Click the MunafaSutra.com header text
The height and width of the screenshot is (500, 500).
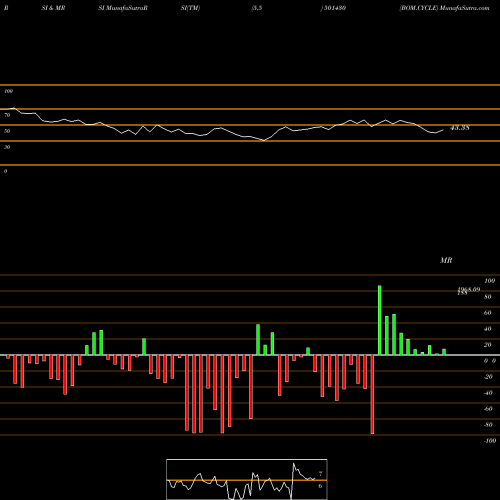click(464, 8)
